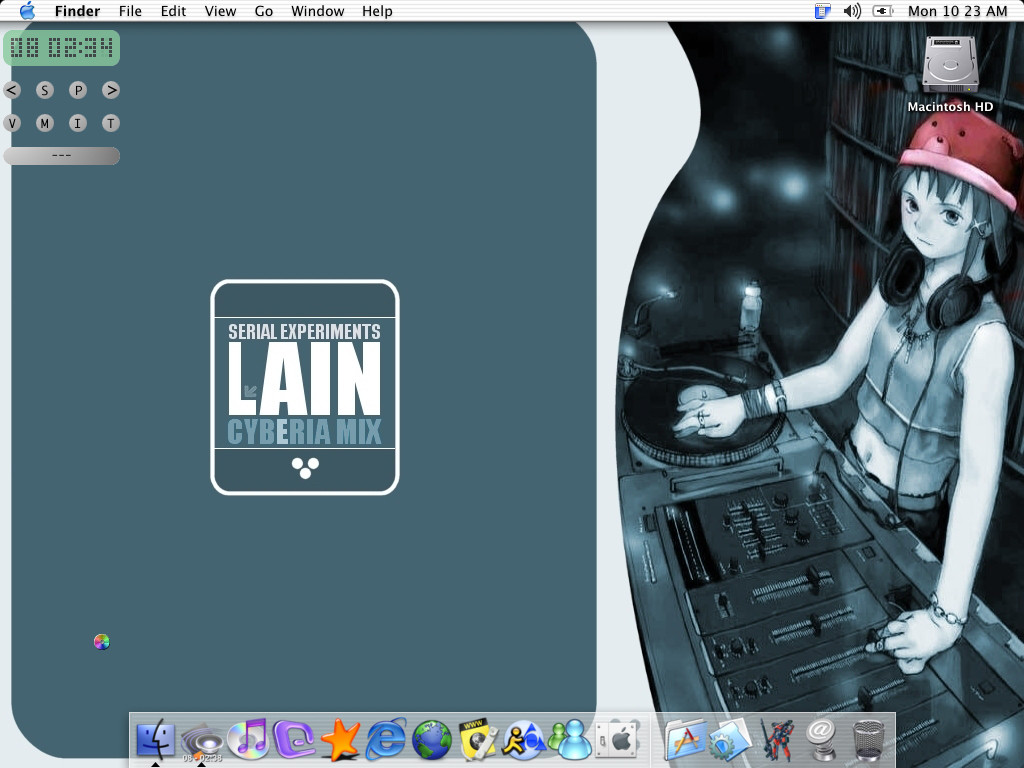Image resolution: width=1024 pixels, height=768 pixels.
Task: Launch iTunes from the dock
Action: click(x=248, y=739)
